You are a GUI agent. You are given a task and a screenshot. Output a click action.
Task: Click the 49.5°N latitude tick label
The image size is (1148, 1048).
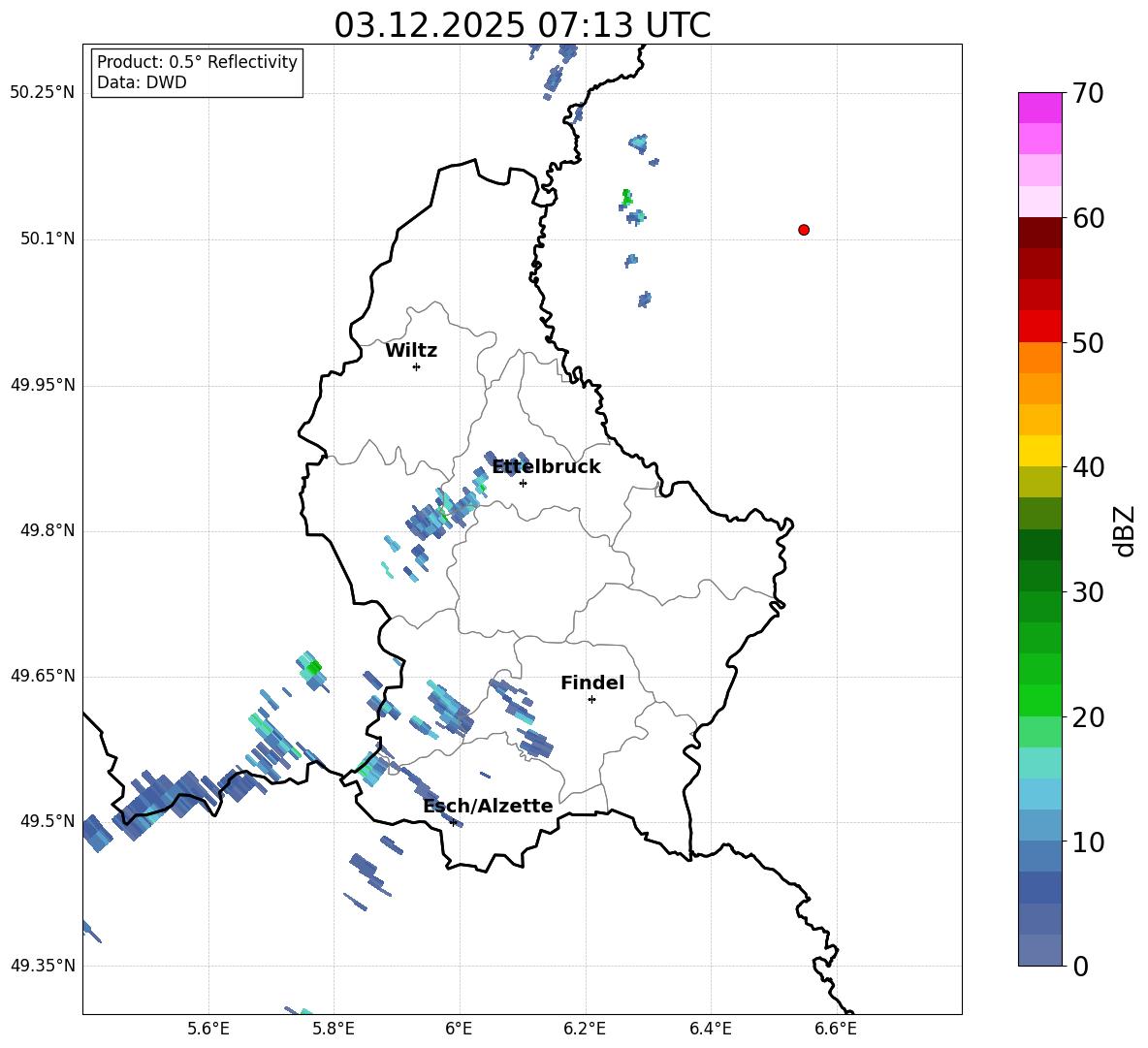pyautogui.click(x=48, y=821)
